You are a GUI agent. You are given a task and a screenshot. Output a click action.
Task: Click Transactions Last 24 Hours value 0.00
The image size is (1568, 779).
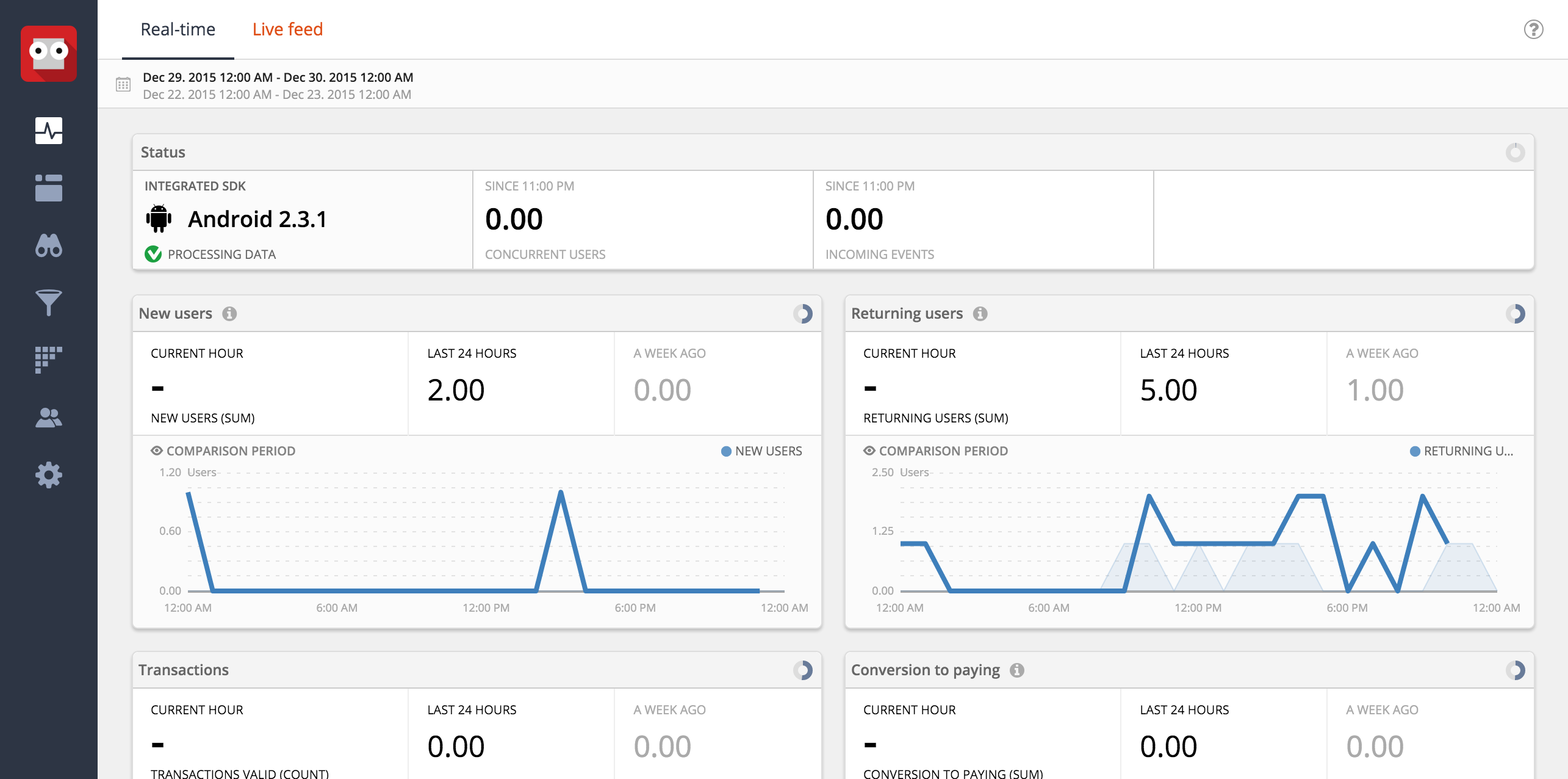(x=456, y=747)
